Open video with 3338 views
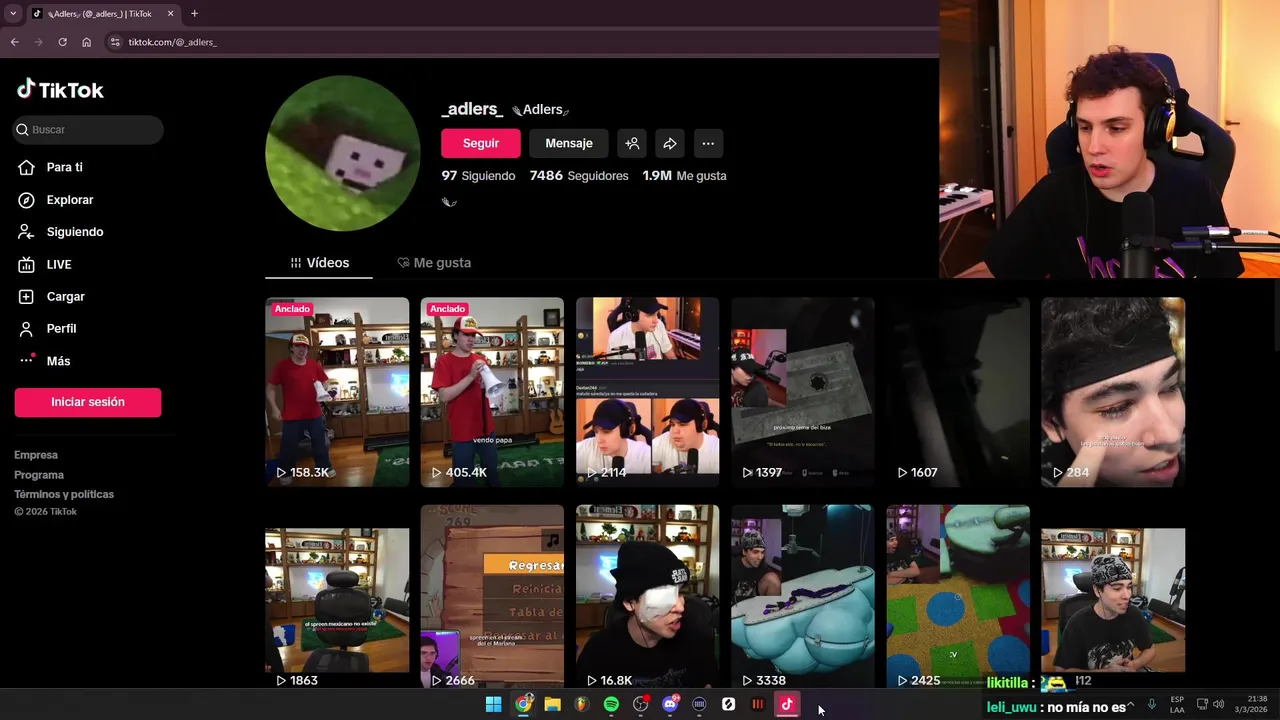 click(803, 596)
